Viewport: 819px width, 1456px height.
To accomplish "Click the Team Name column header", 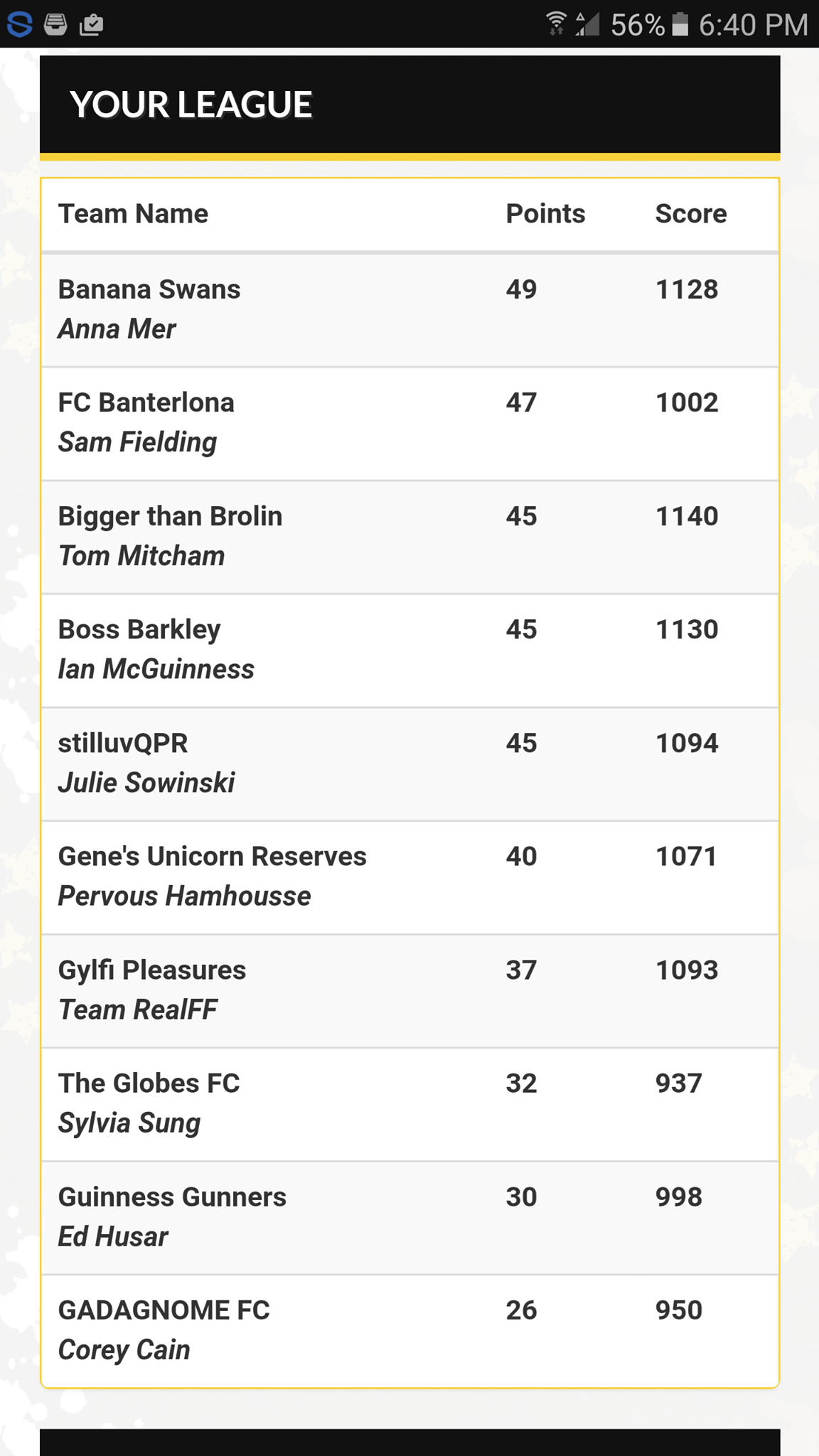I will coord(133,214).
